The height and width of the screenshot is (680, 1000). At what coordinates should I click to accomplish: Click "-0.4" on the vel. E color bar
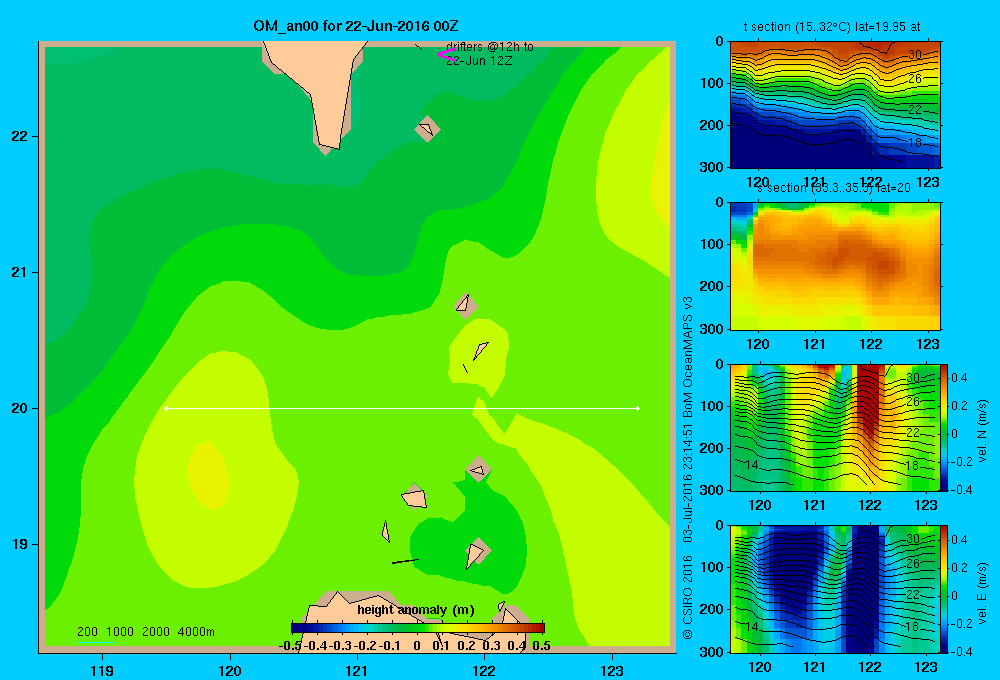coord(960,651)
